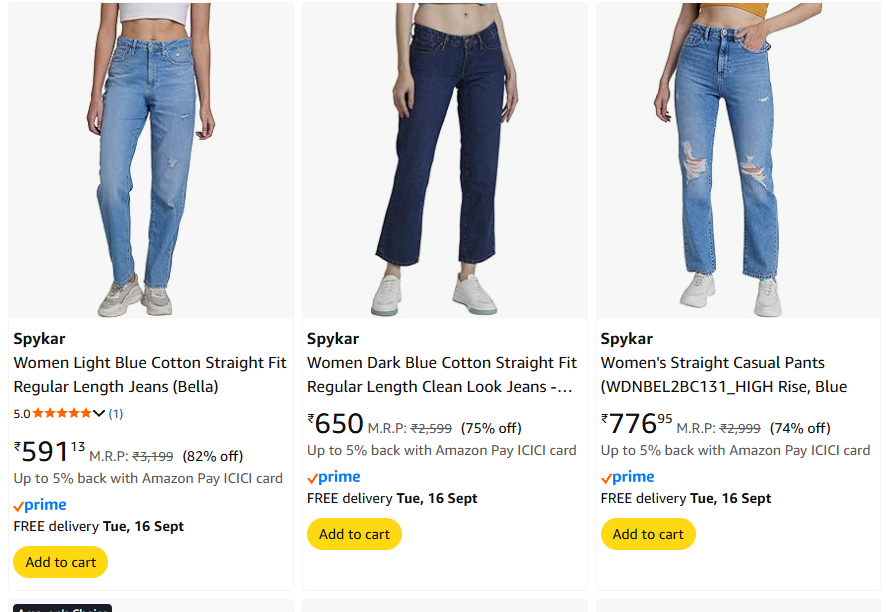Add the ₹776 casual pants to cart
The width and height of the screenshot is (886, 612).
648,534
